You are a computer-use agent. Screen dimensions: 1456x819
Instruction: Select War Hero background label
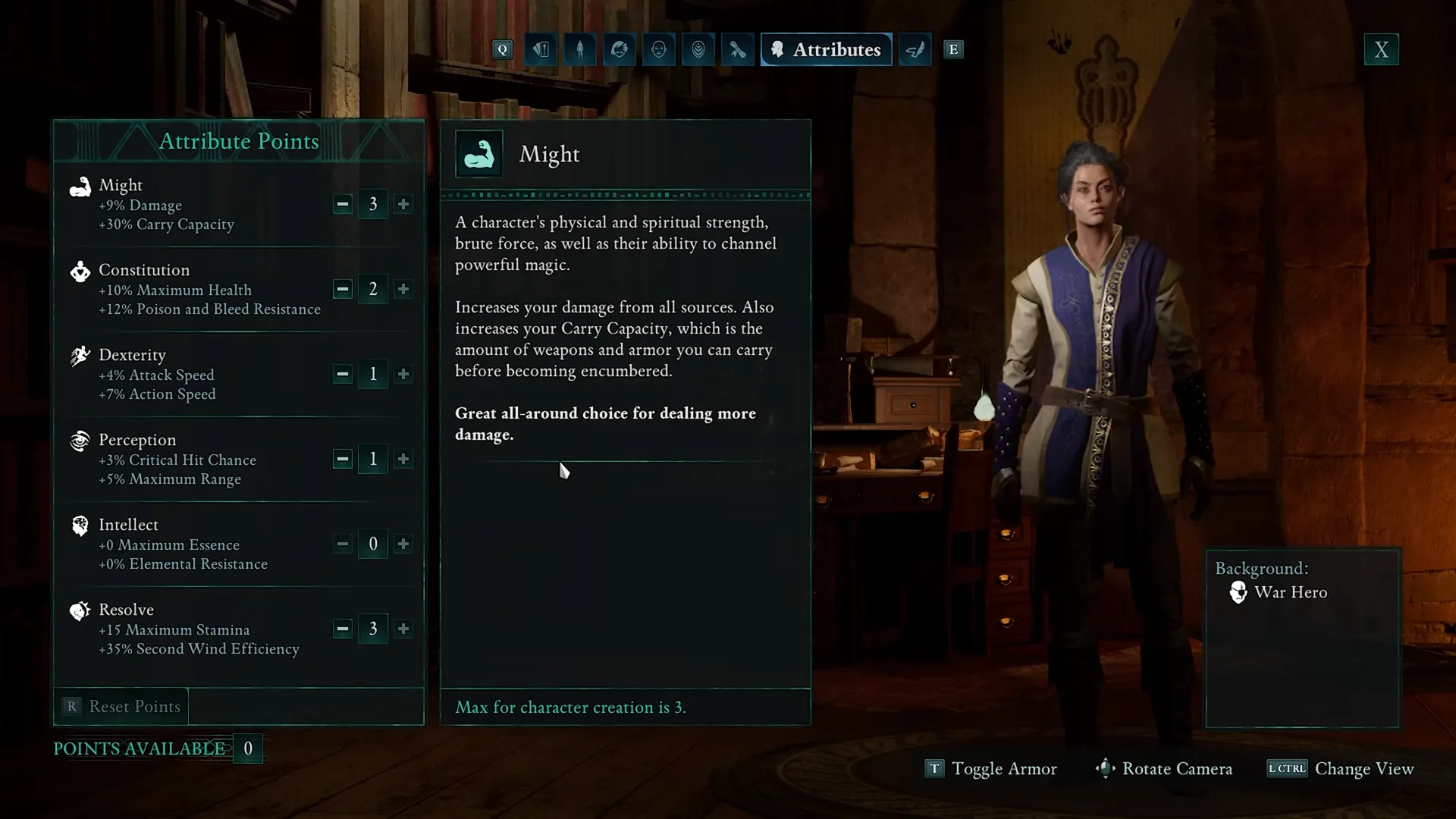click(1290, 592)
